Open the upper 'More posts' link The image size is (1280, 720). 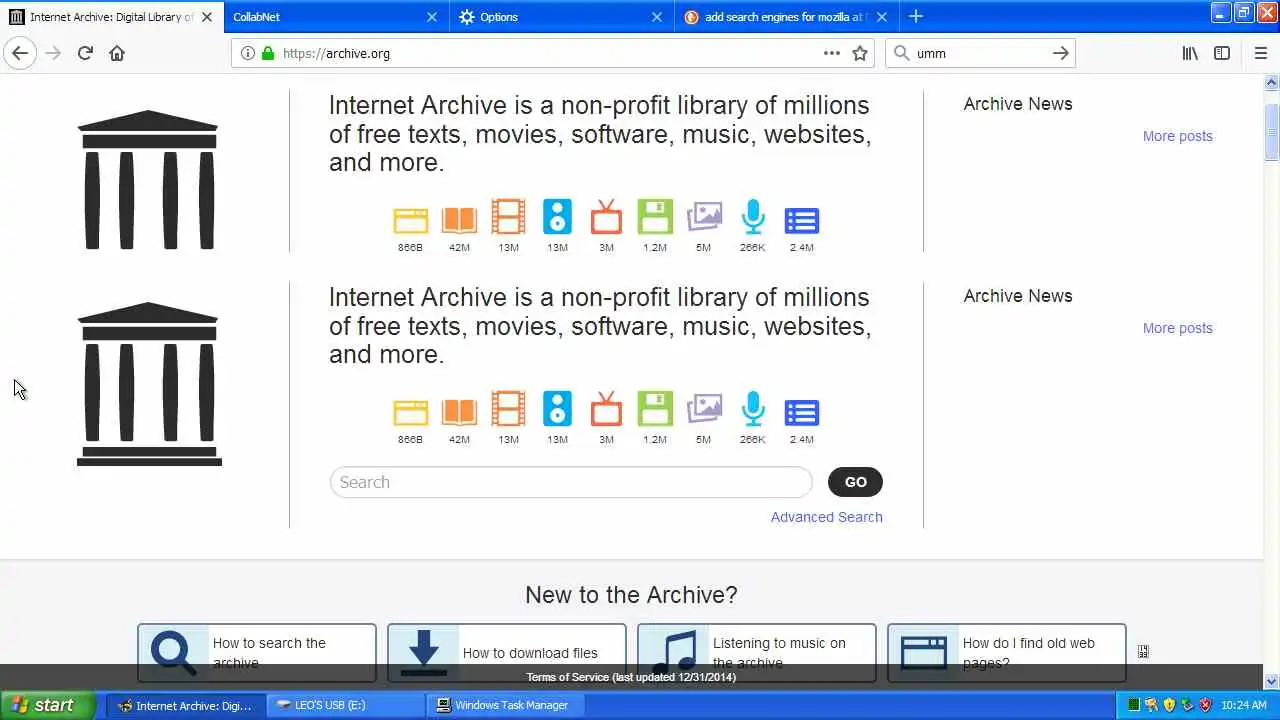1177,136
